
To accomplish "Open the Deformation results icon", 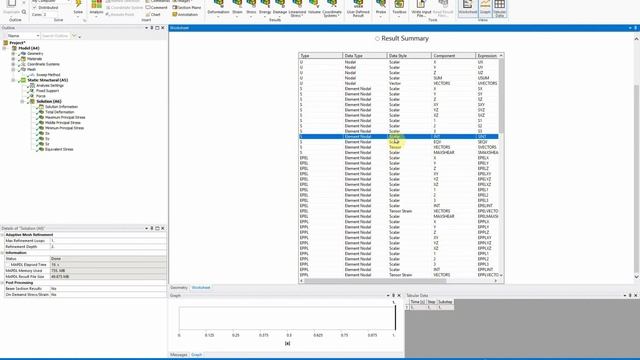I will click(218, 4).
